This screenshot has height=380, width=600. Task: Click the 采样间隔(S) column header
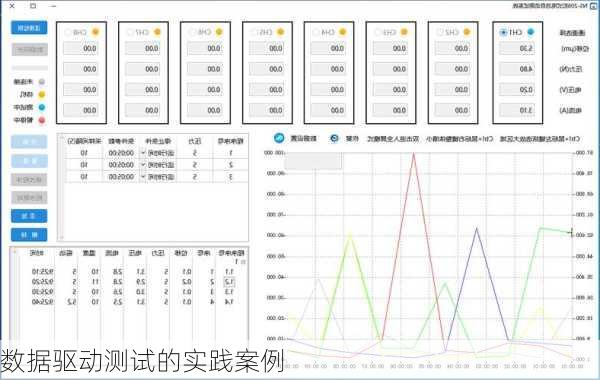click(84, 142)
